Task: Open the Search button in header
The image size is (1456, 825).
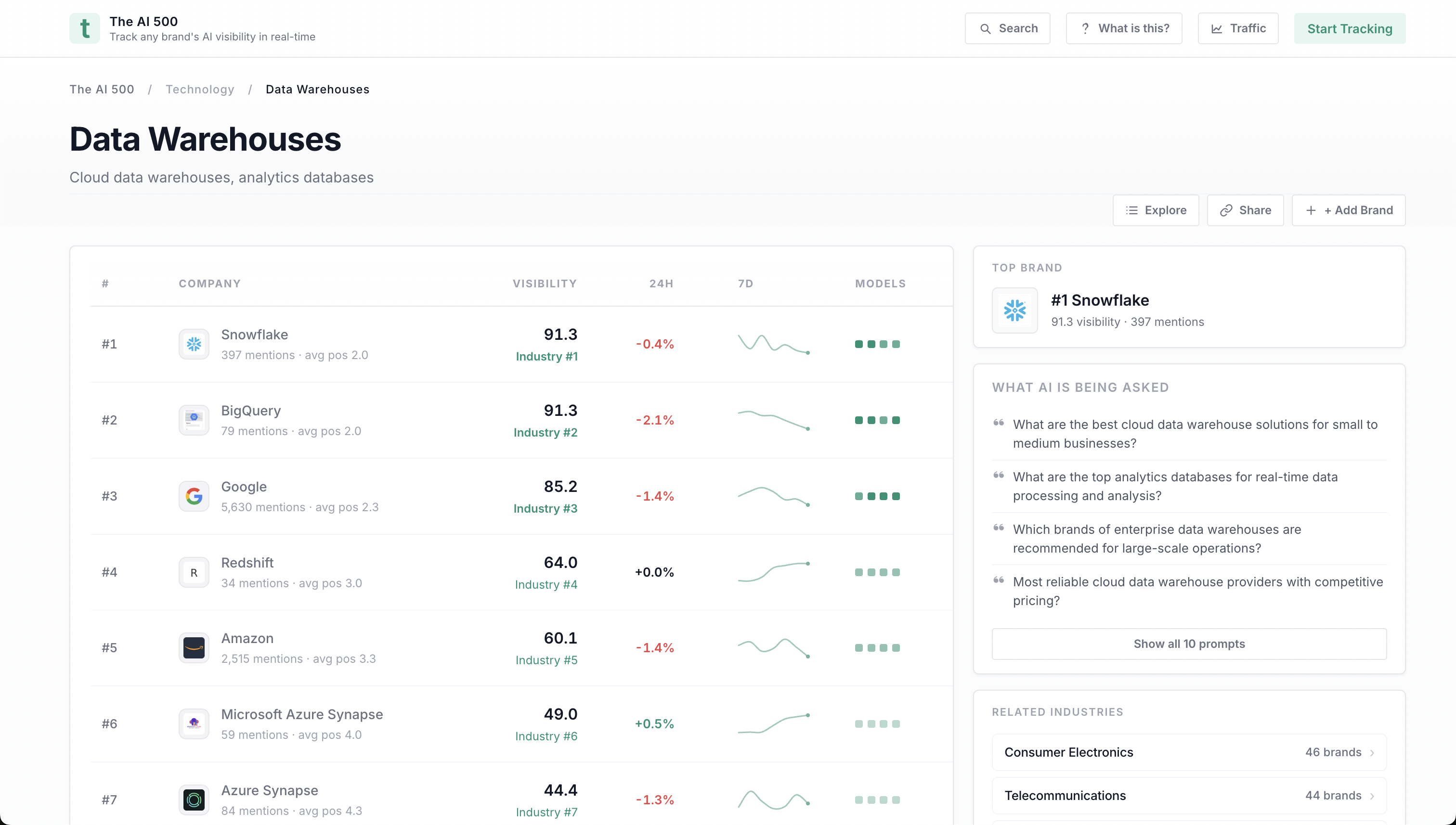Action: click(x=1007, y=28)
